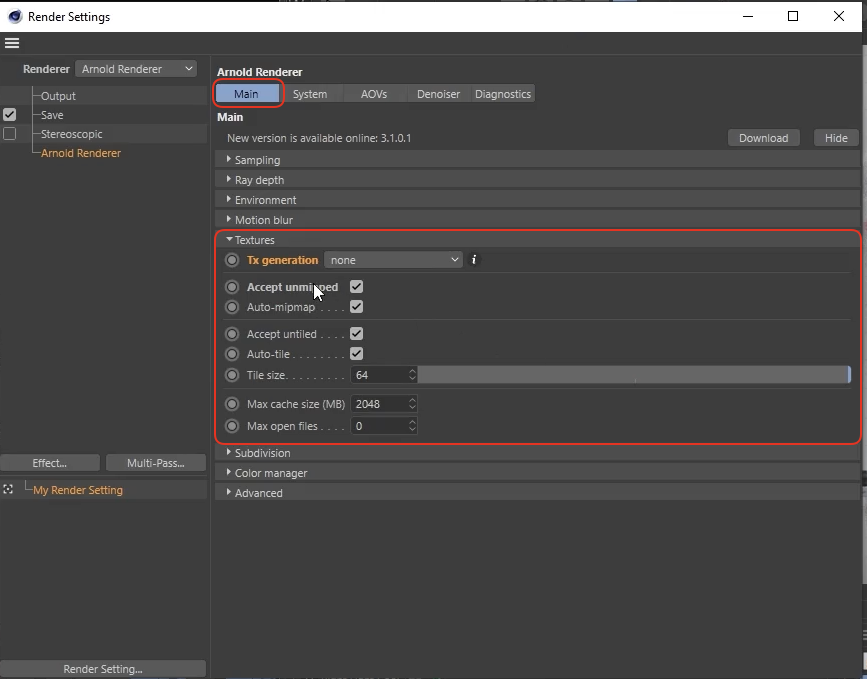
Task: Toggle animation dot beside Accept unmipped
Action: point(232,287)
